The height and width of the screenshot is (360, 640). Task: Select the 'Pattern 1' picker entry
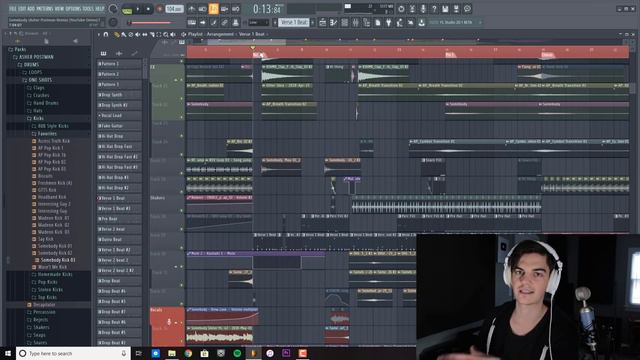click(119, 64)
